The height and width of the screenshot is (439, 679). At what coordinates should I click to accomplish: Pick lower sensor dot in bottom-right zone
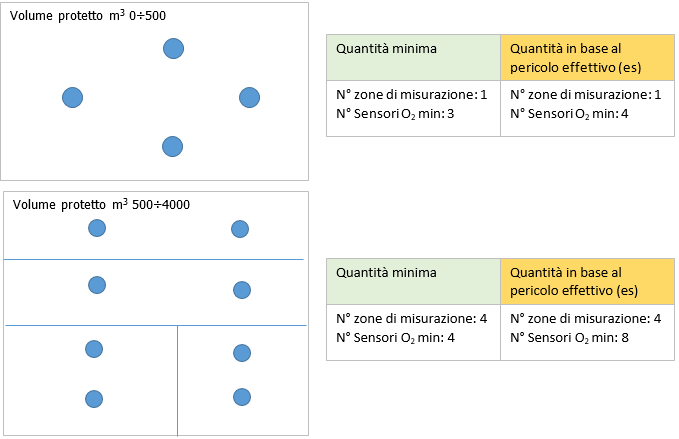click(x=241, y=396)
